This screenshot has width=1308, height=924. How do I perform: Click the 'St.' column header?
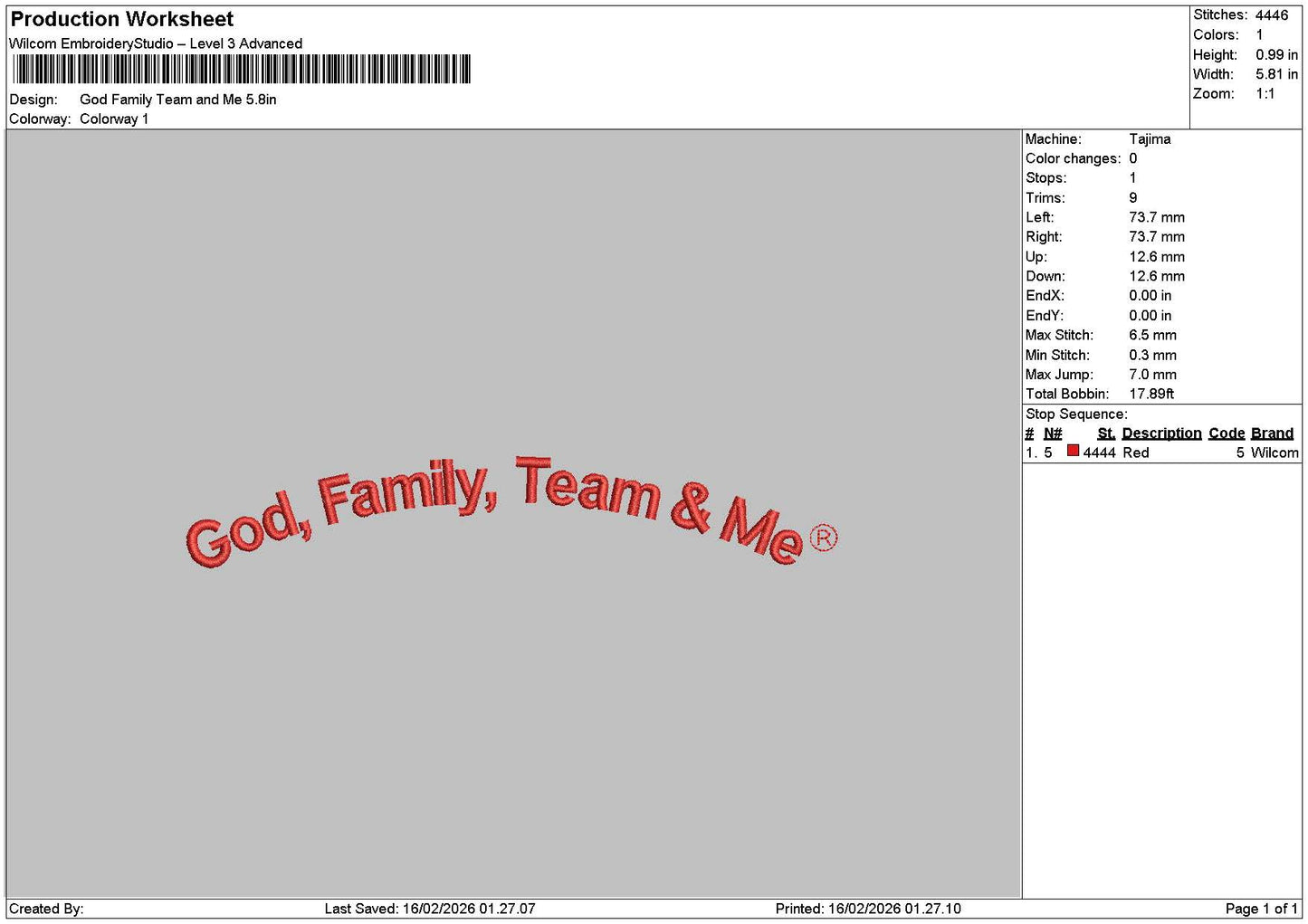click(1106, 433)
